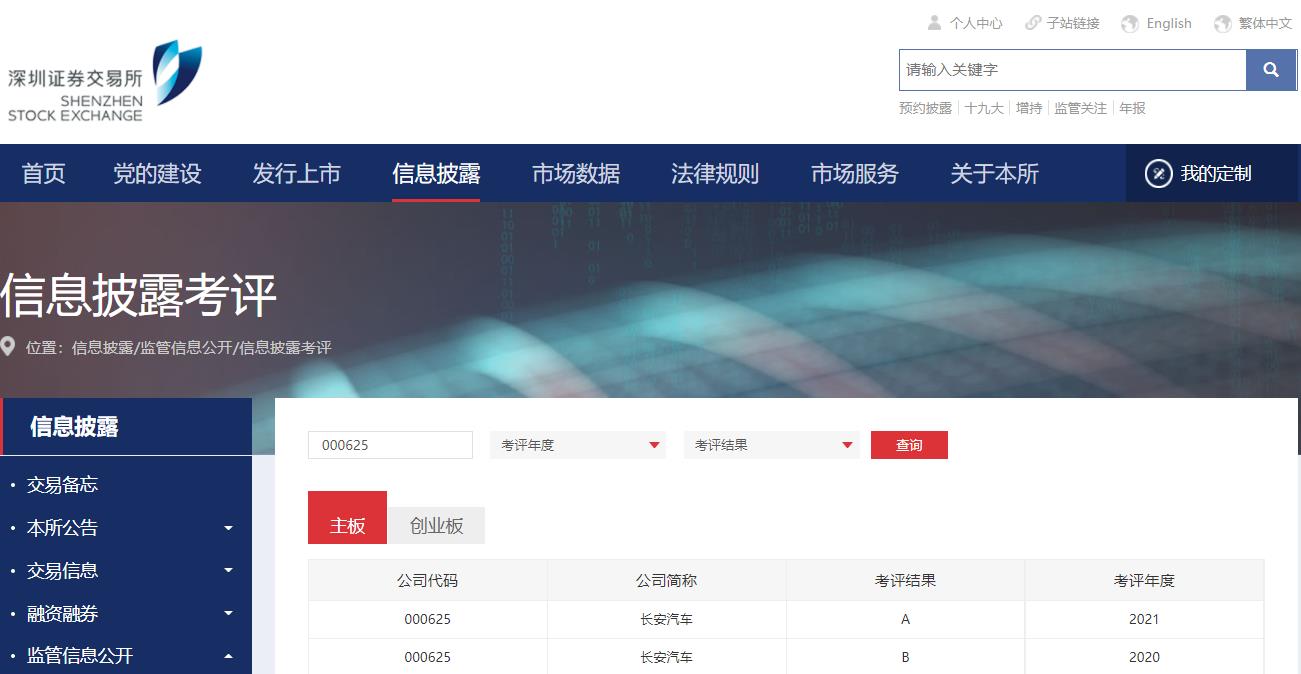Open 监管信息公开 in the sidebar

(x=80, y=656)
